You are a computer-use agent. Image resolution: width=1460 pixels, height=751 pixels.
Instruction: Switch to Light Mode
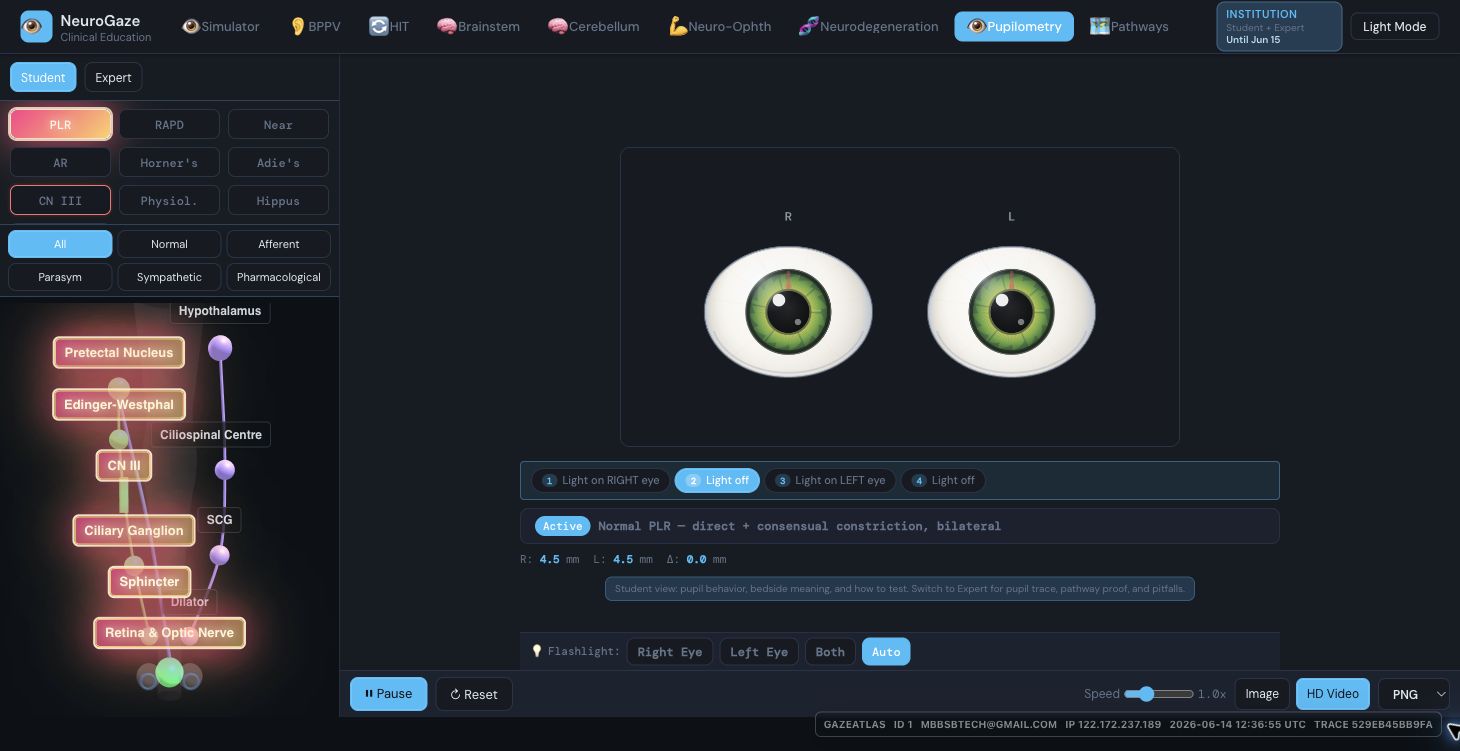pos(1394,26)
